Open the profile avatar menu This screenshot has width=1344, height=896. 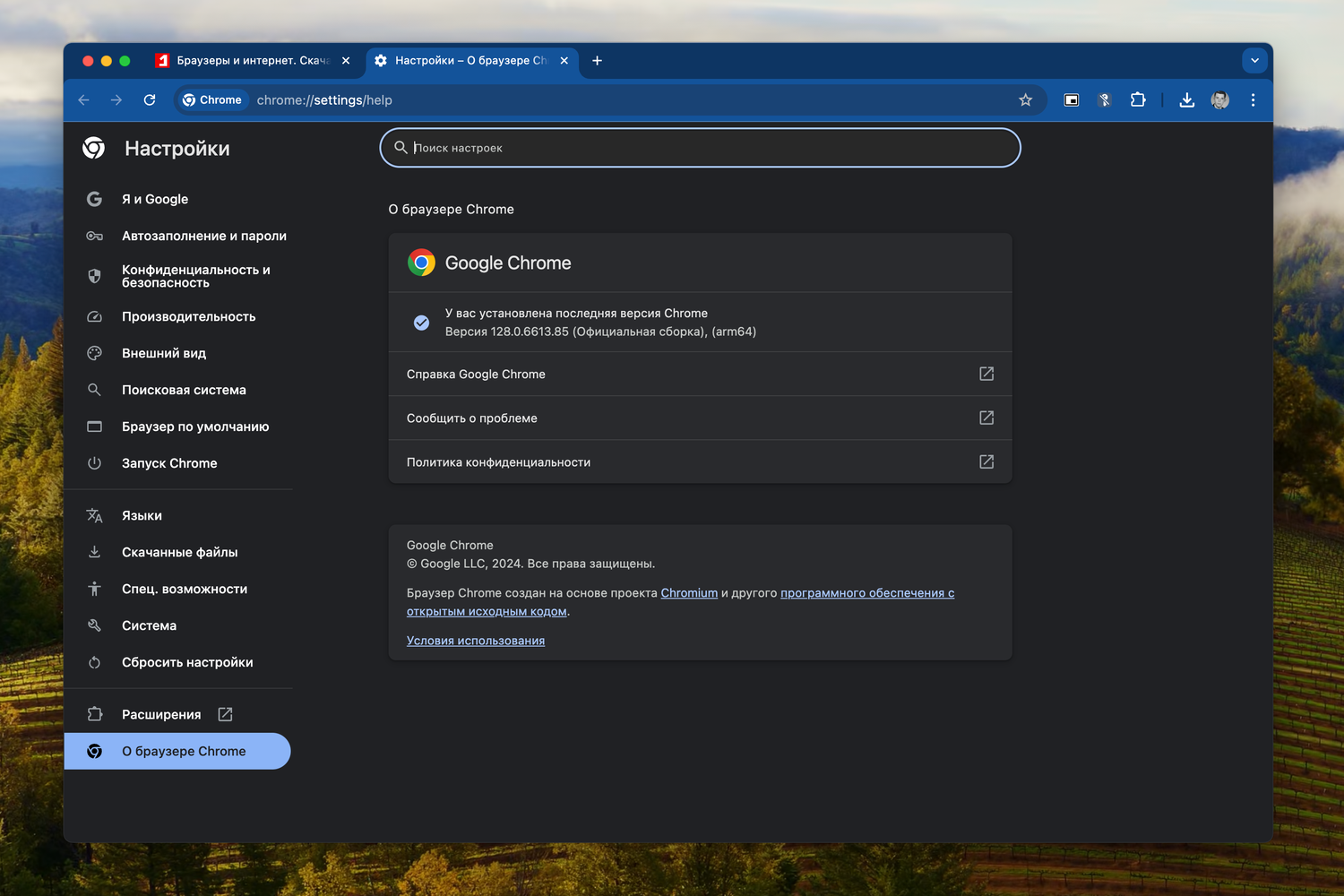click(1220, 100)
